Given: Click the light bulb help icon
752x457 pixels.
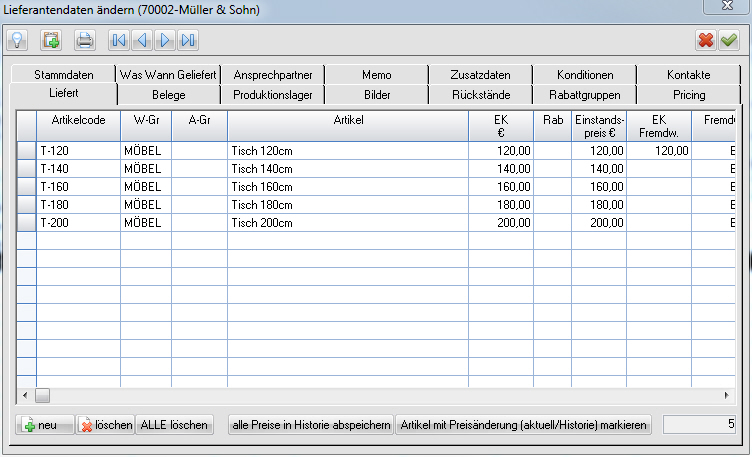Looking at the screenshot, I should [17, 40].
